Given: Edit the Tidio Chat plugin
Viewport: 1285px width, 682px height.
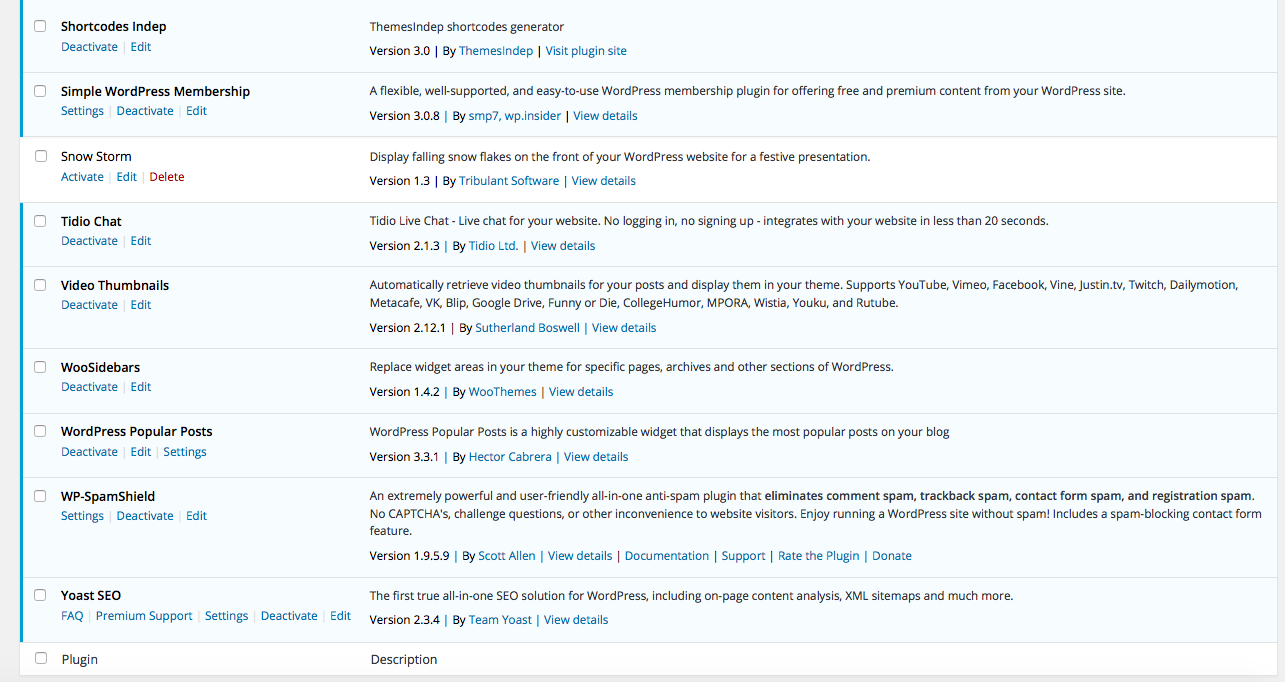Looking at the screenshot, I should [141, 241].
